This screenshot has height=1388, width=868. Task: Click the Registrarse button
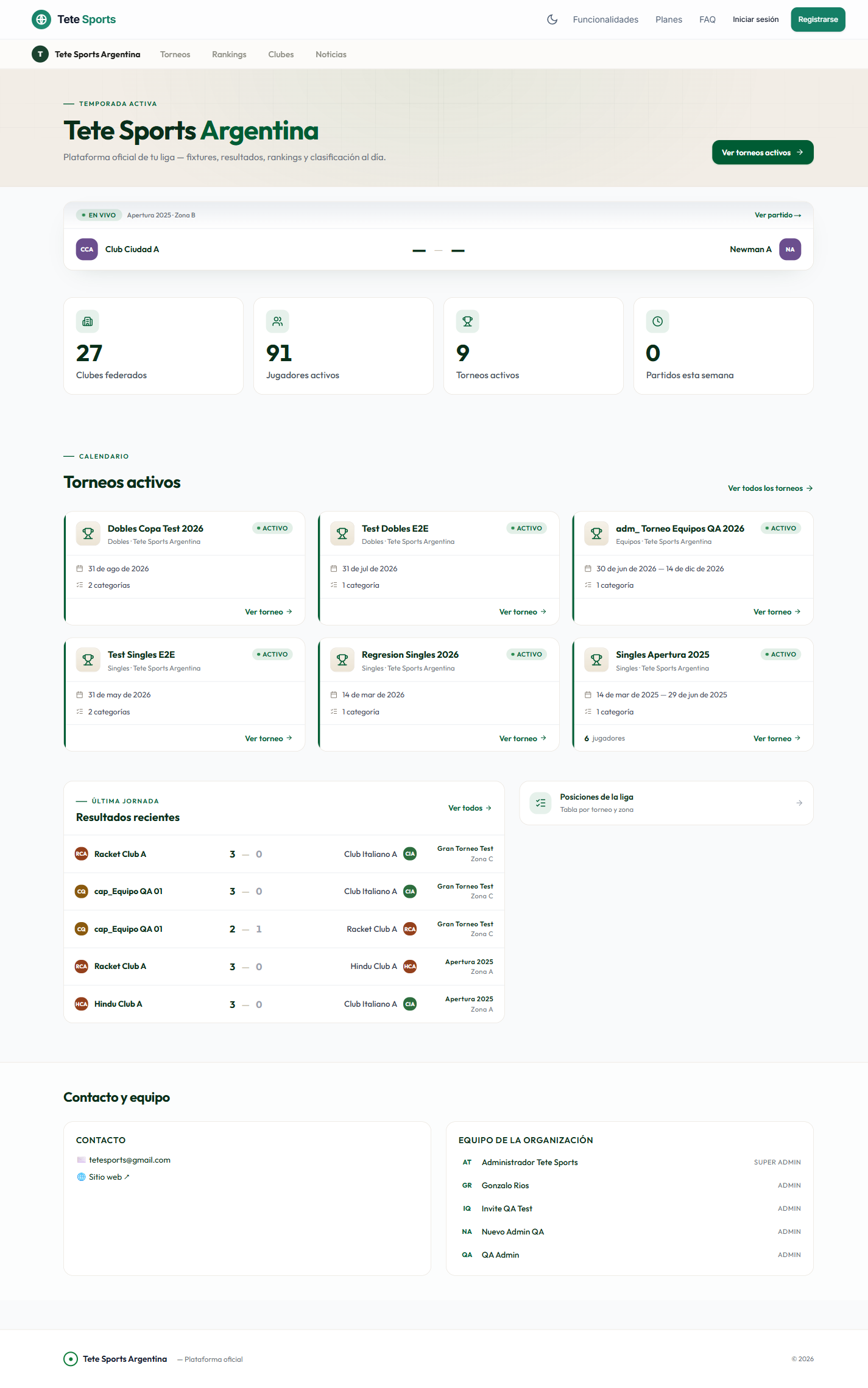pyautogui.click(x=818, y=19)
